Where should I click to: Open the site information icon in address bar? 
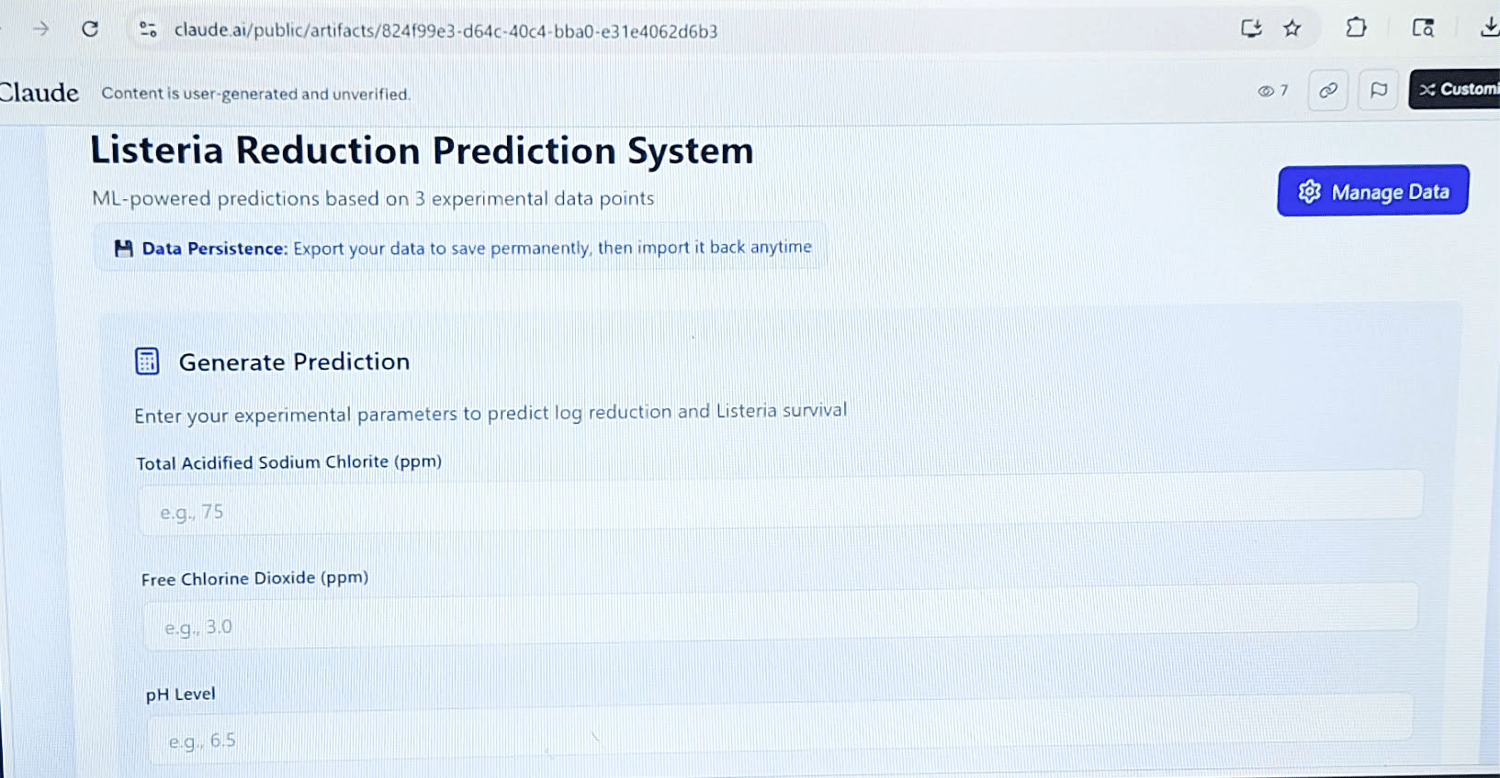[x=149, y=30]
